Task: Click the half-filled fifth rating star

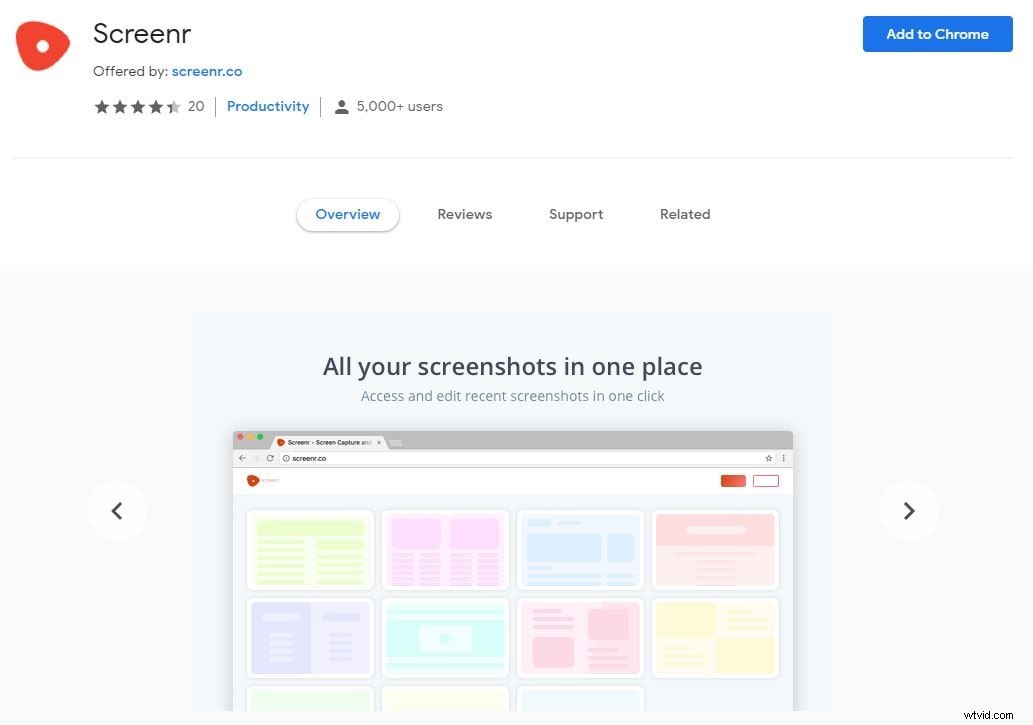Action: pos(175,106)
